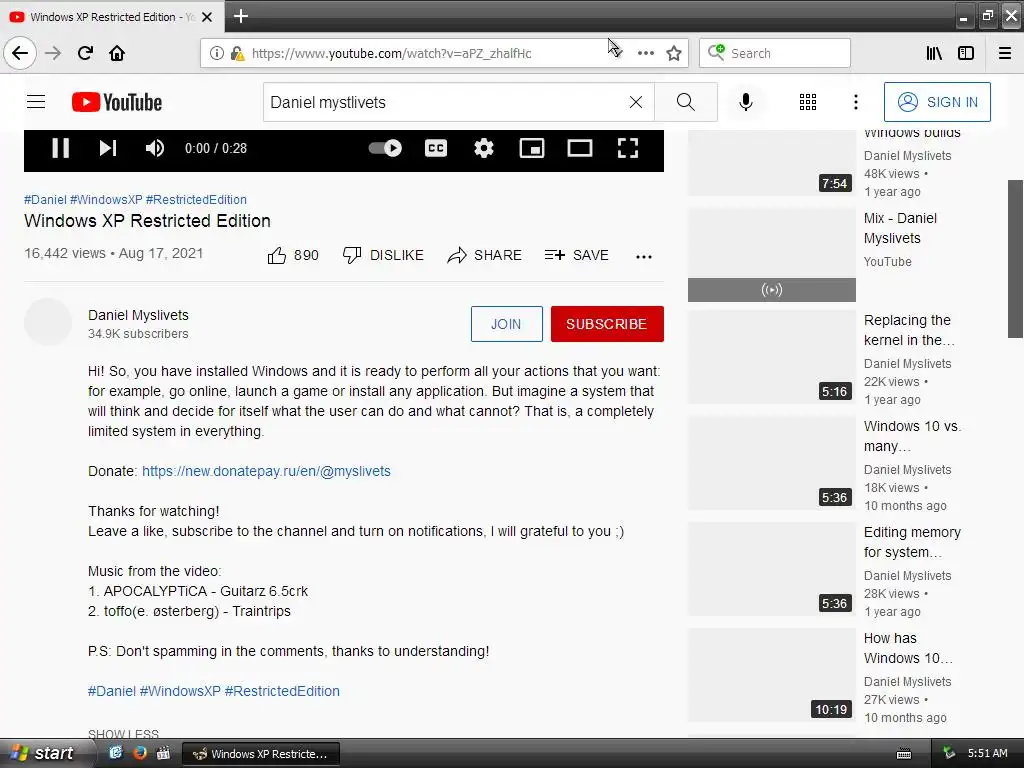Click DISLIKE on the video
The width and height of the screenshot is (1024, 768).
(x=383, y=255)
